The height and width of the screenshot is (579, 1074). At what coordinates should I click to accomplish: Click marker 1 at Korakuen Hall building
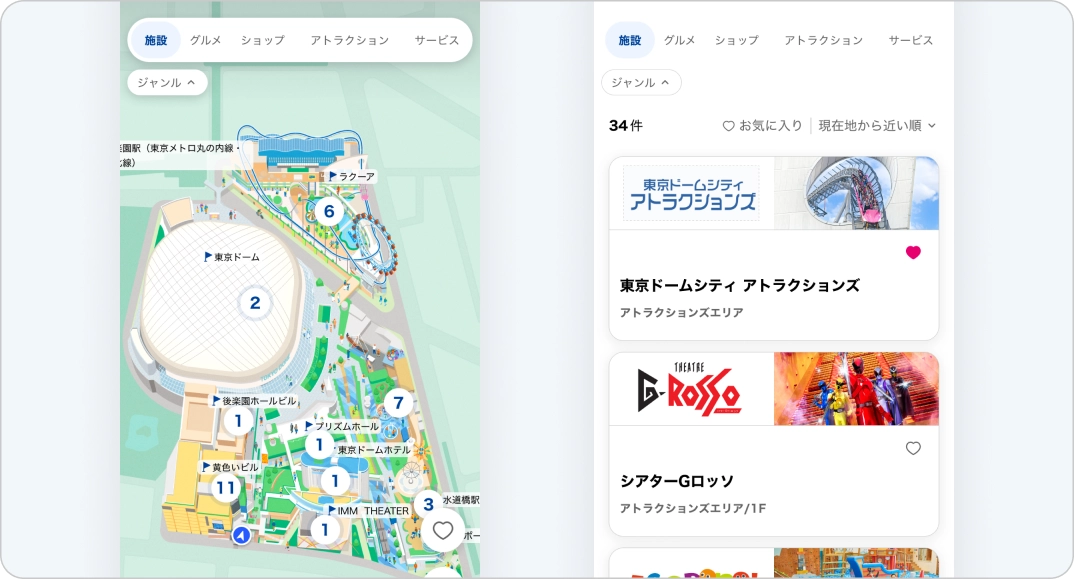238,421
